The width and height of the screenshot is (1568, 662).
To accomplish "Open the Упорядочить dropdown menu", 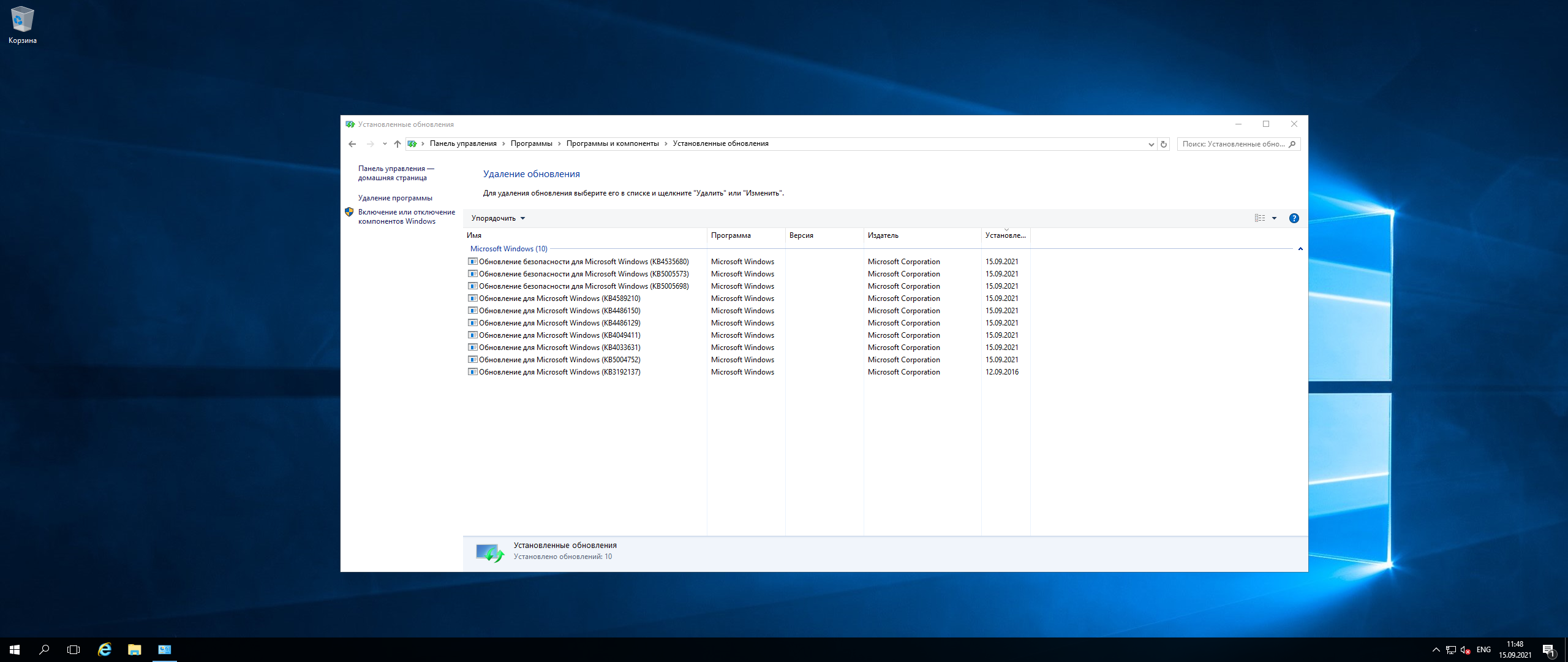I will tap(498, 218).
